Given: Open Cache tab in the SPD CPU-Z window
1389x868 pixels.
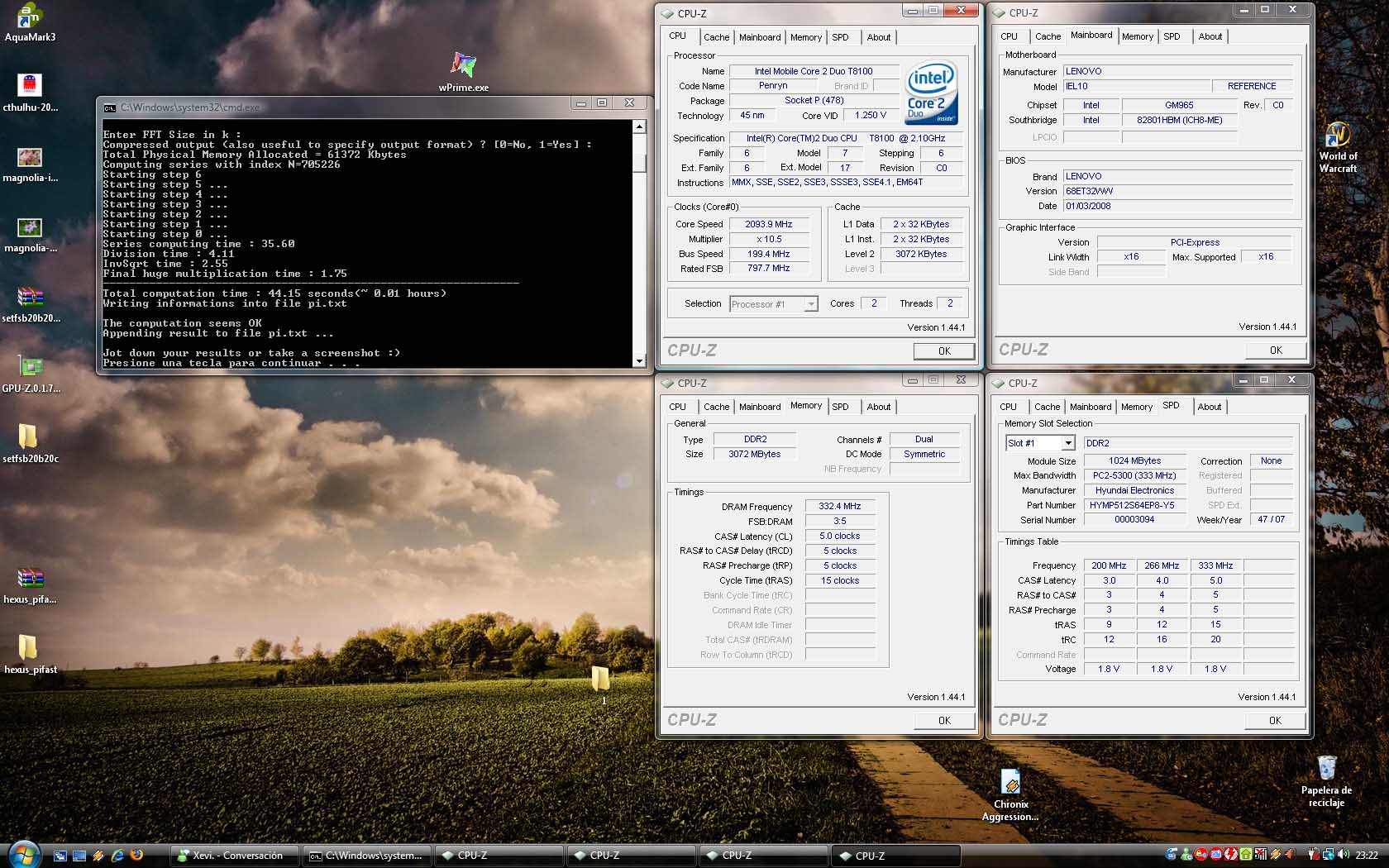Looking at the screenshot, I should pos(1047,407).
